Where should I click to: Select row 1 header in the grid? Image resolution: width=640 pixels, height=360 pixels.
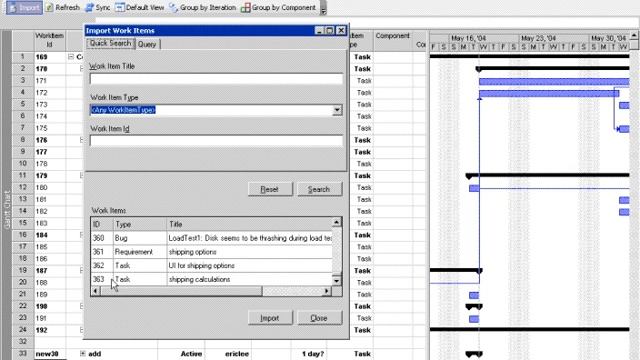click(x=23, y=57)
